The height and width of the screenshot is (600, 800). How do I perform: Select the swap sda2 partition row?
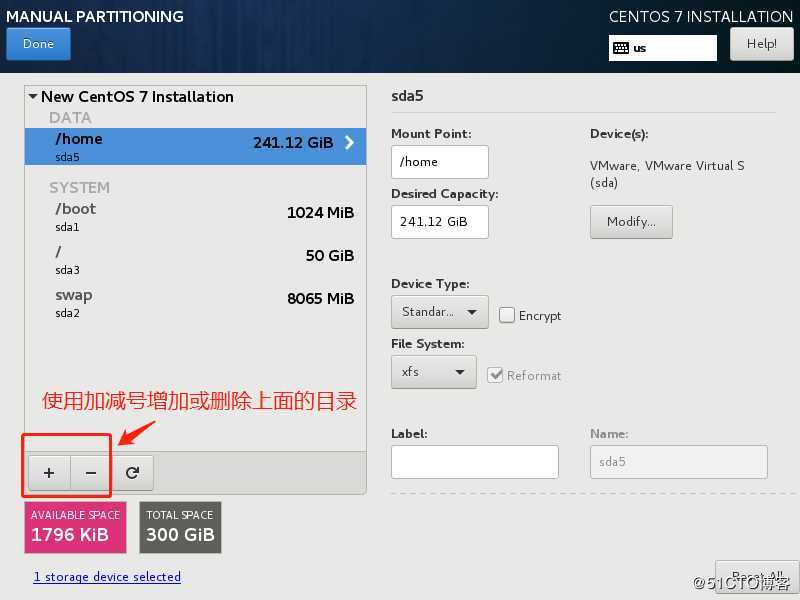(195, 303)
